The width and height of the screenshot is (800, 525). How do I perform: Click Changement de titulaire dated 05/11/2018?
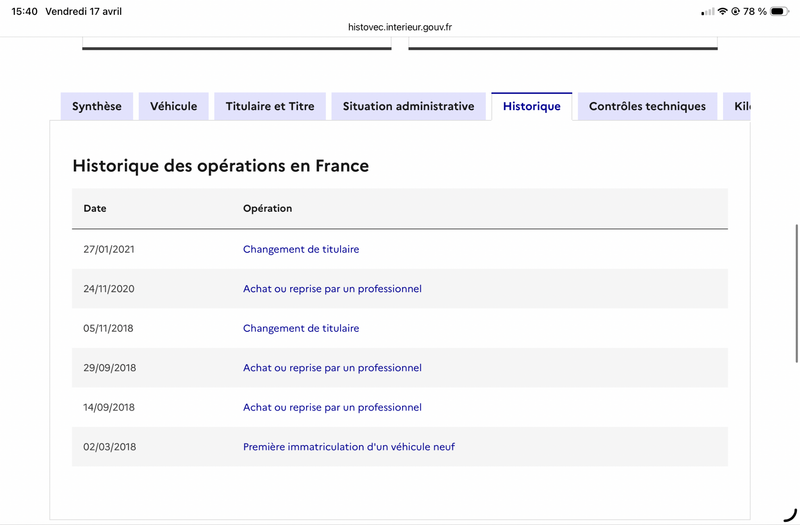301,328
